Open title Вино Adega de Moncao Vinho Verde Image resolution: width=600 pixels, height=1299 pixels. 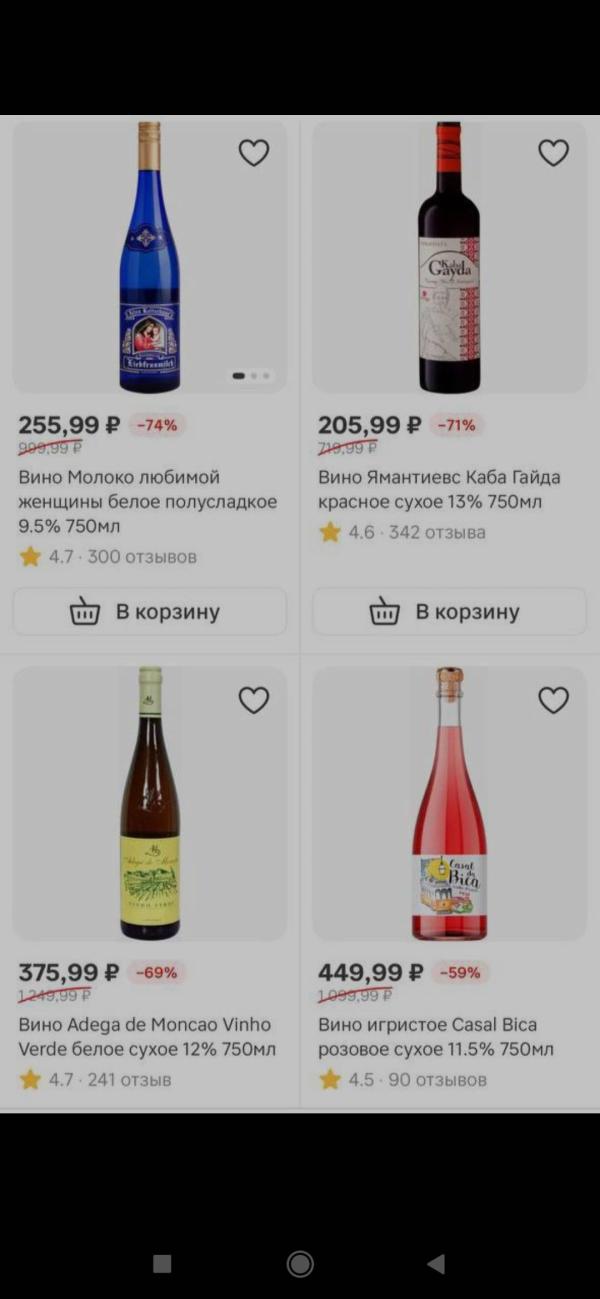(x=146, y=1037)
